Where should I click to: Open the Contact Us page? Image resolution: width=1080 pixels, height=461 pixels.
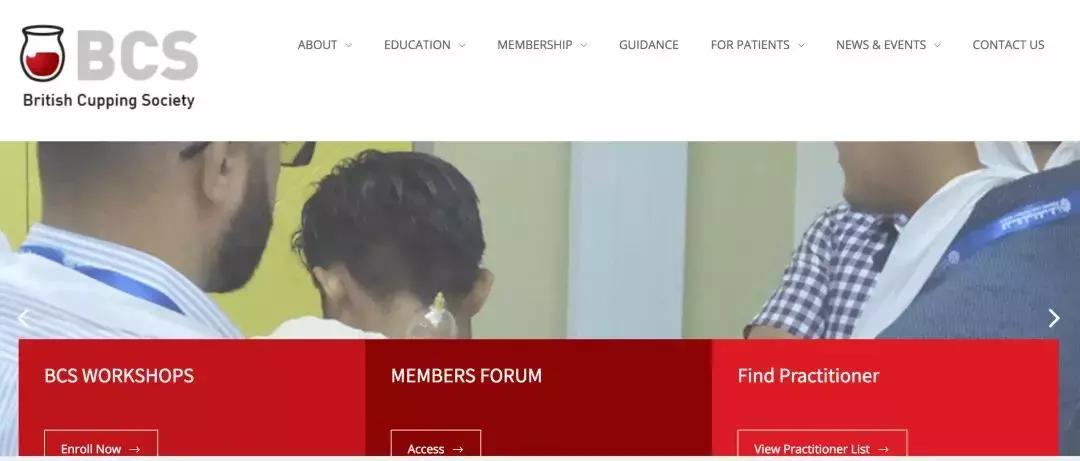pyautogui.click(x=1008, y=45)
